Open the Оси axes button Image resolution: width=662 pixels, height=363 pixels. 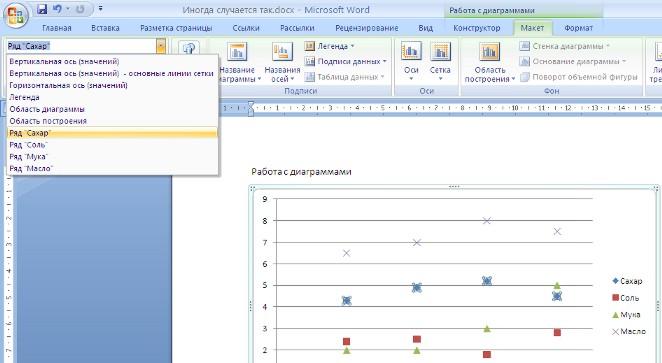click(411, 62)
